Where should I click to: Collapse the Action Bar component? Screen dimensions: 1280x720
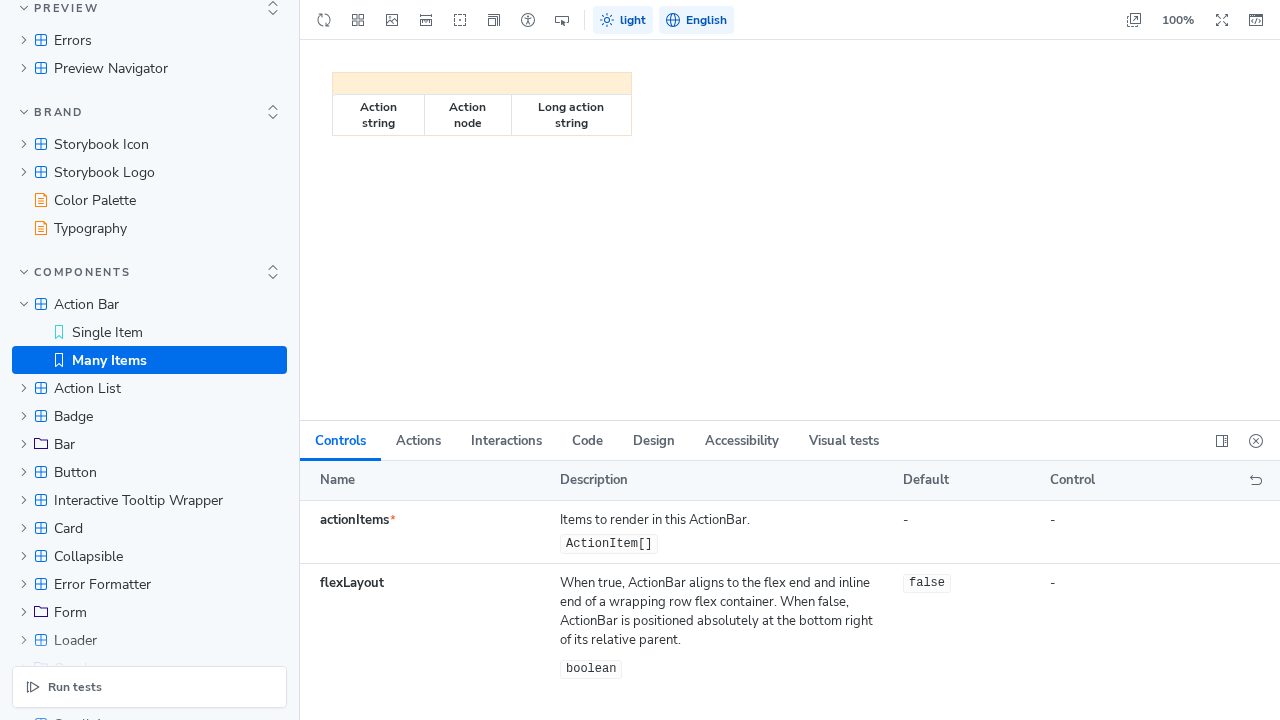[149, 304]
